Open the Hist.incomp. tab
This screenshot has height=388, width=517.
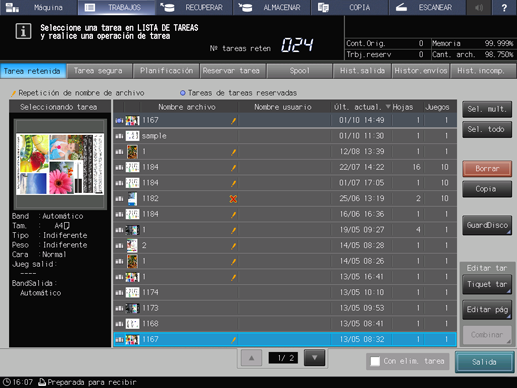point(483,71)
